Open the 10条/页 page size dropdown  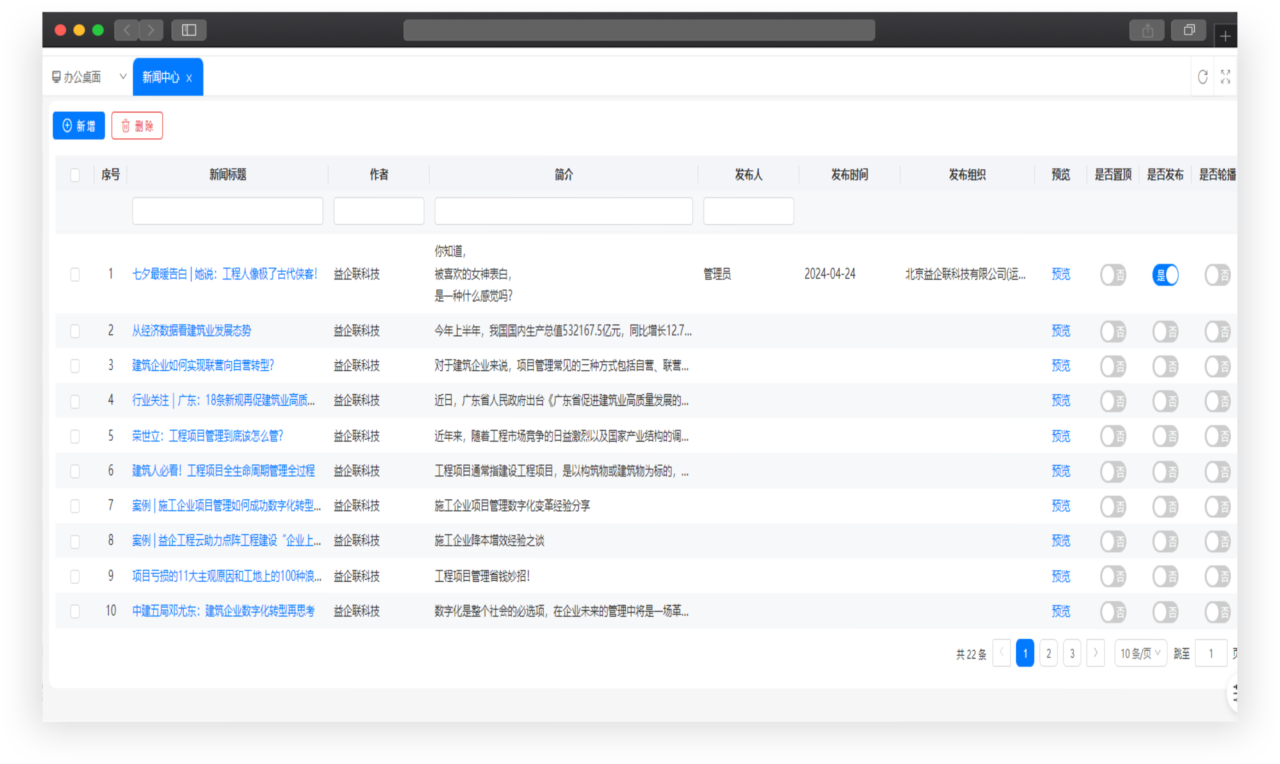pyautogui.click(x=1141, y=654)
